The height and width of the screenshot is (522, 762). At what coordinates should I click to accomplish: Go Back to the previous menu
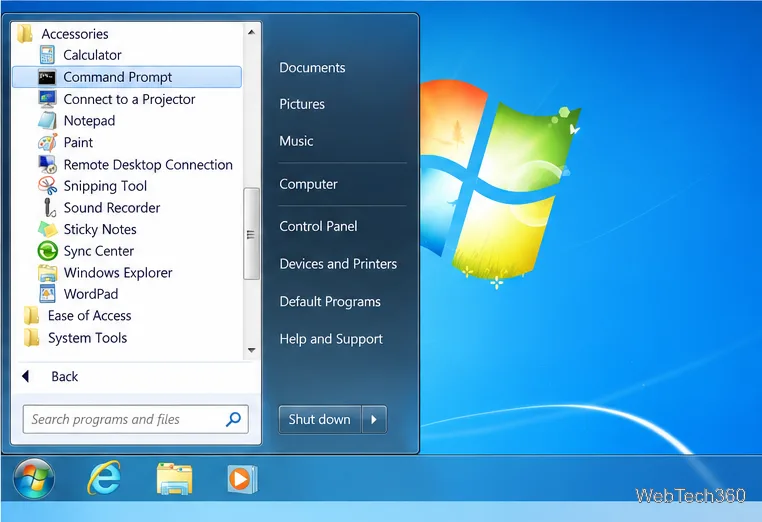[x=65, y=377]
